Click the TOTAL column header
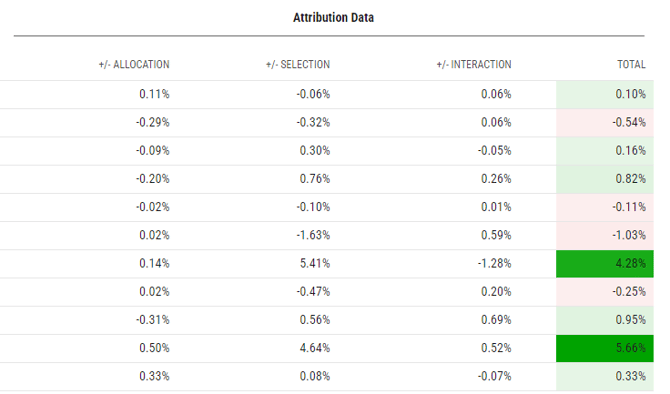 (631, 65)
